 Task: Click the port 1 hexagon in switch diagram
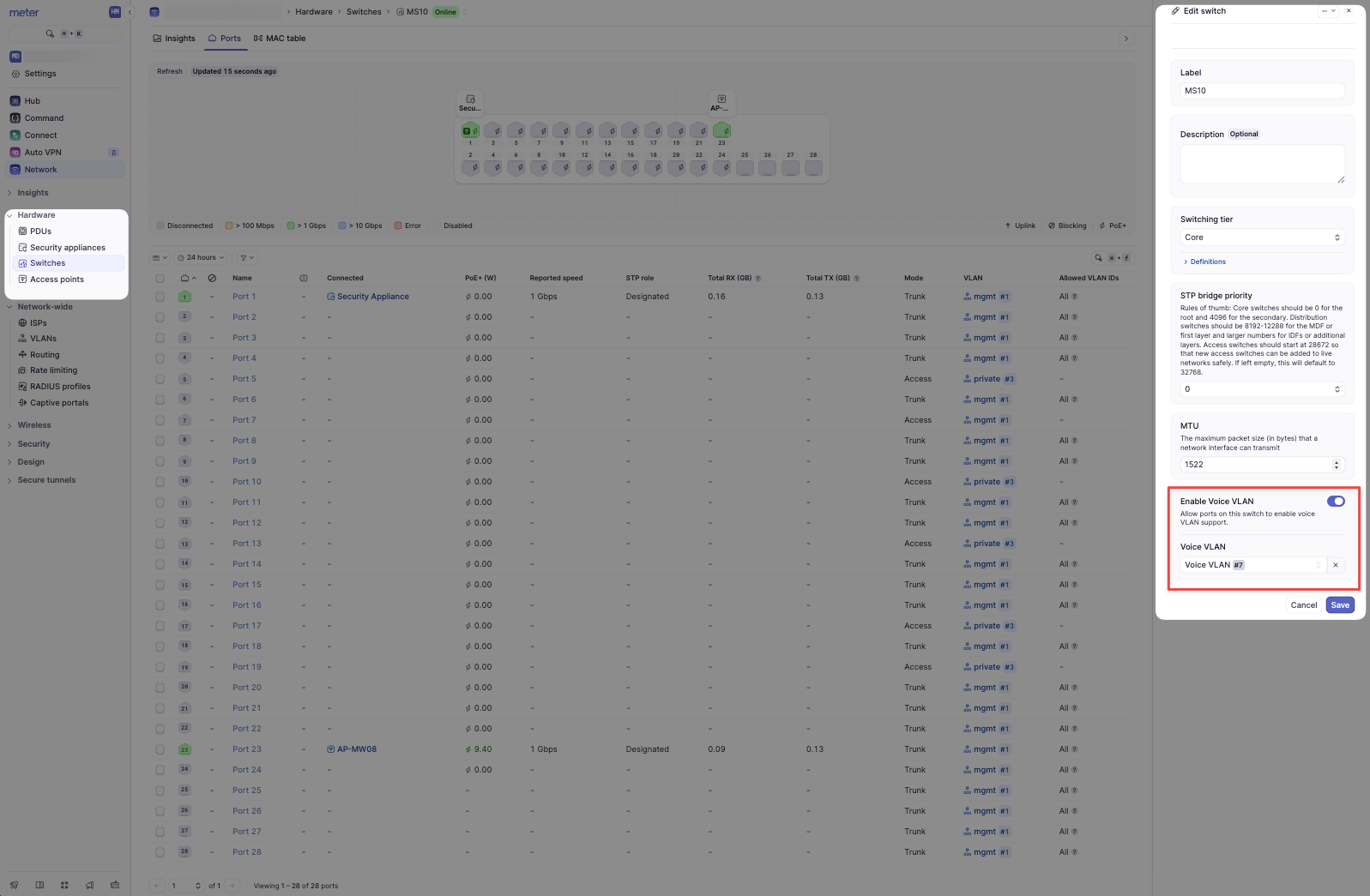pyautogui.click(x=470, y=130)
